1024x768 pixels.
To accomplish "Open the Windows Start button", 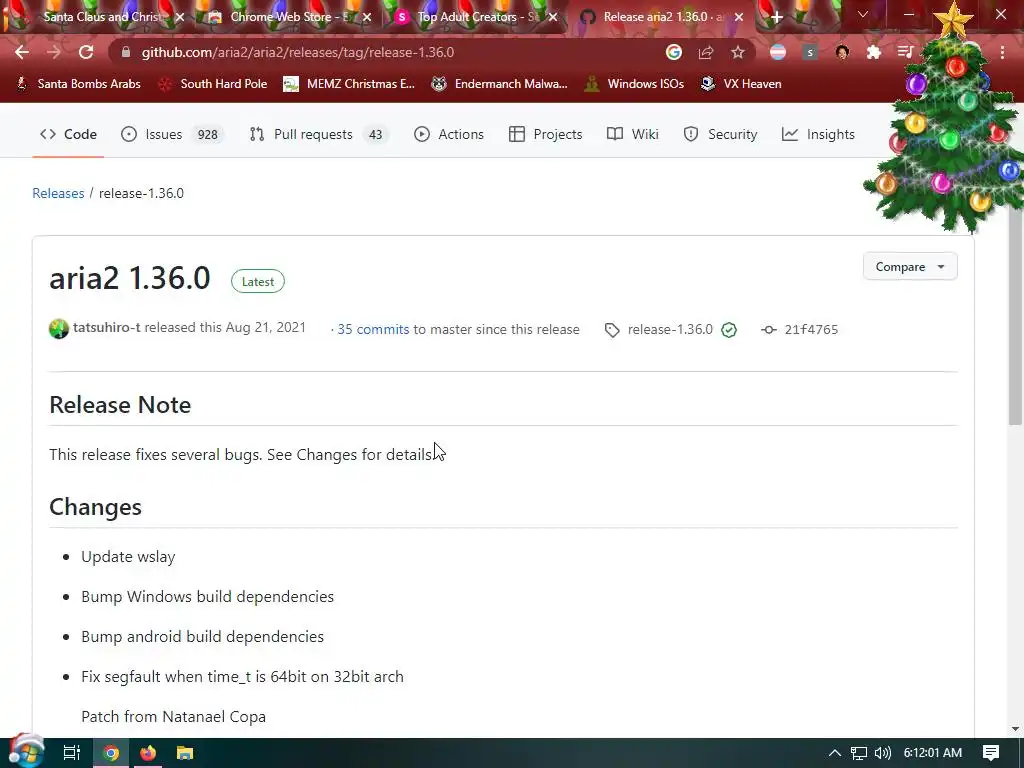I will click(x=27, y=752).
